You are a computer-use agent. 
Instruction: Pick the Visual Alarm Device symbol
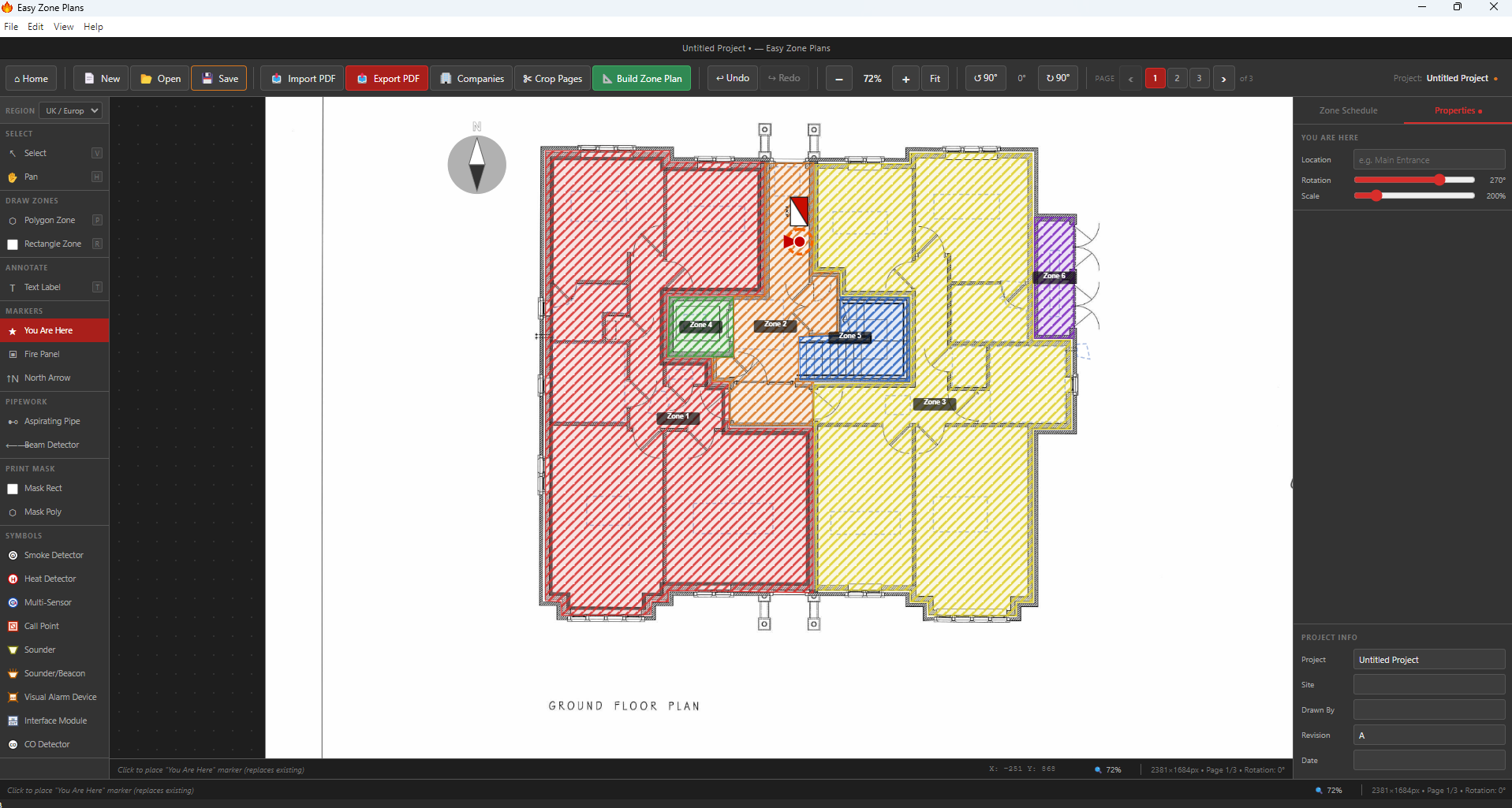tap(54, 697)
